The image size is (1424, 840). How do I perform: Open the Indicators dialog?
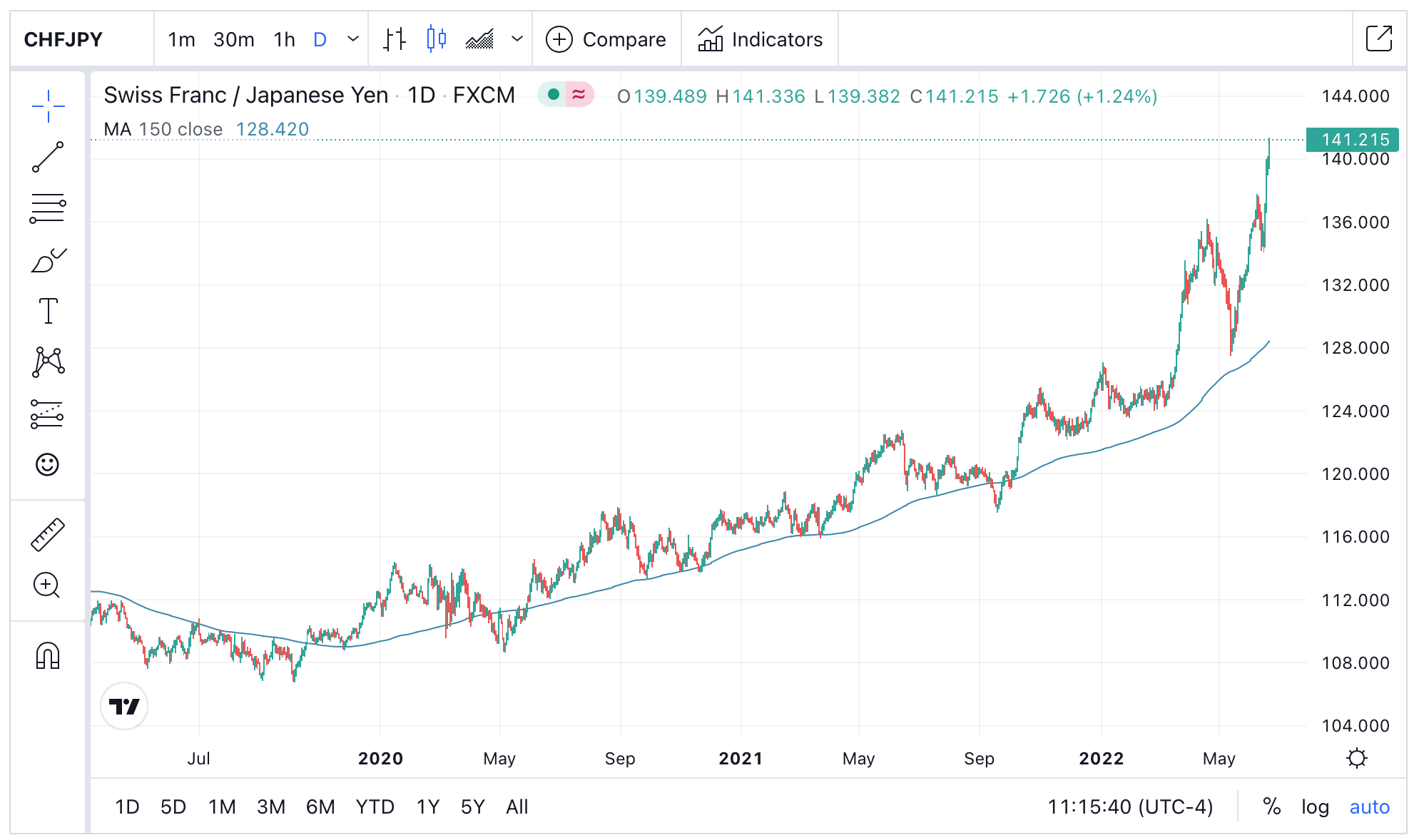pyautogui.click(x=759, y=39)
